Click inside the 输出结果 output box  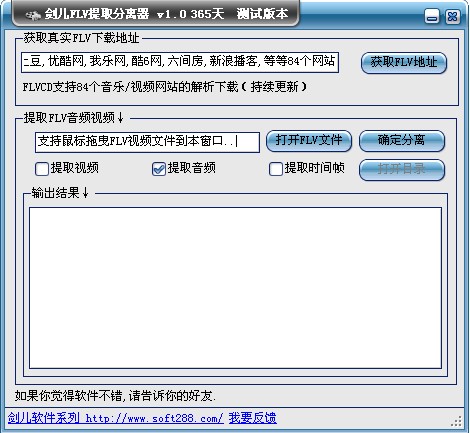(x=235, y=288)
